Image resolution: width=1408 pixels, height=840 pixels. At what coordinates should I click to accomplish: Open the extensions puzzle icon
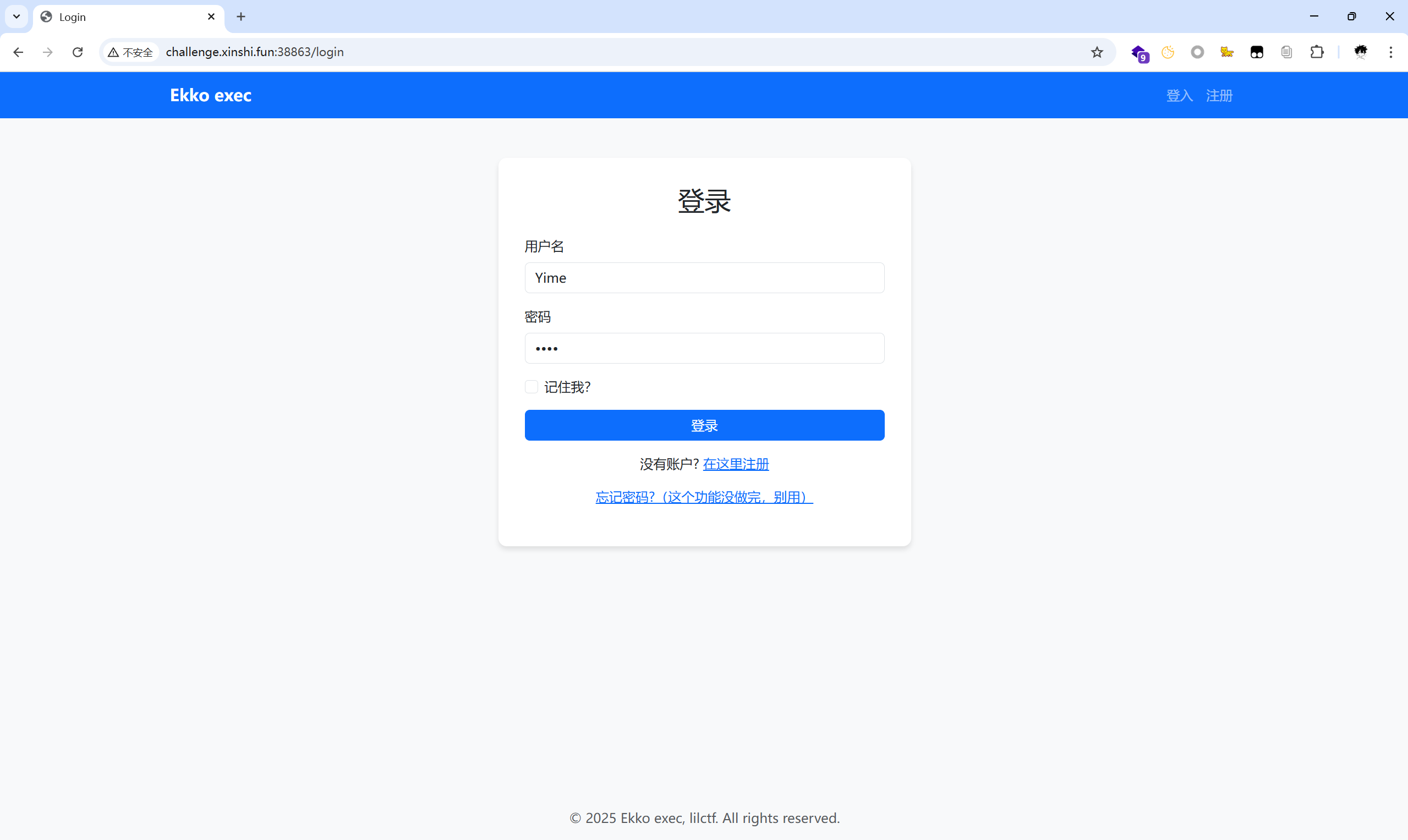pyautogui.click(x=1317, y=52)
